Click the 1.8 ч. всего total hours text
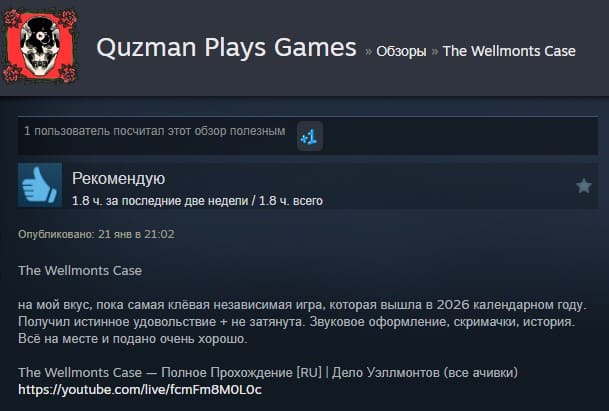The height and width of the screenshot is (411, 609). [291, 201]
